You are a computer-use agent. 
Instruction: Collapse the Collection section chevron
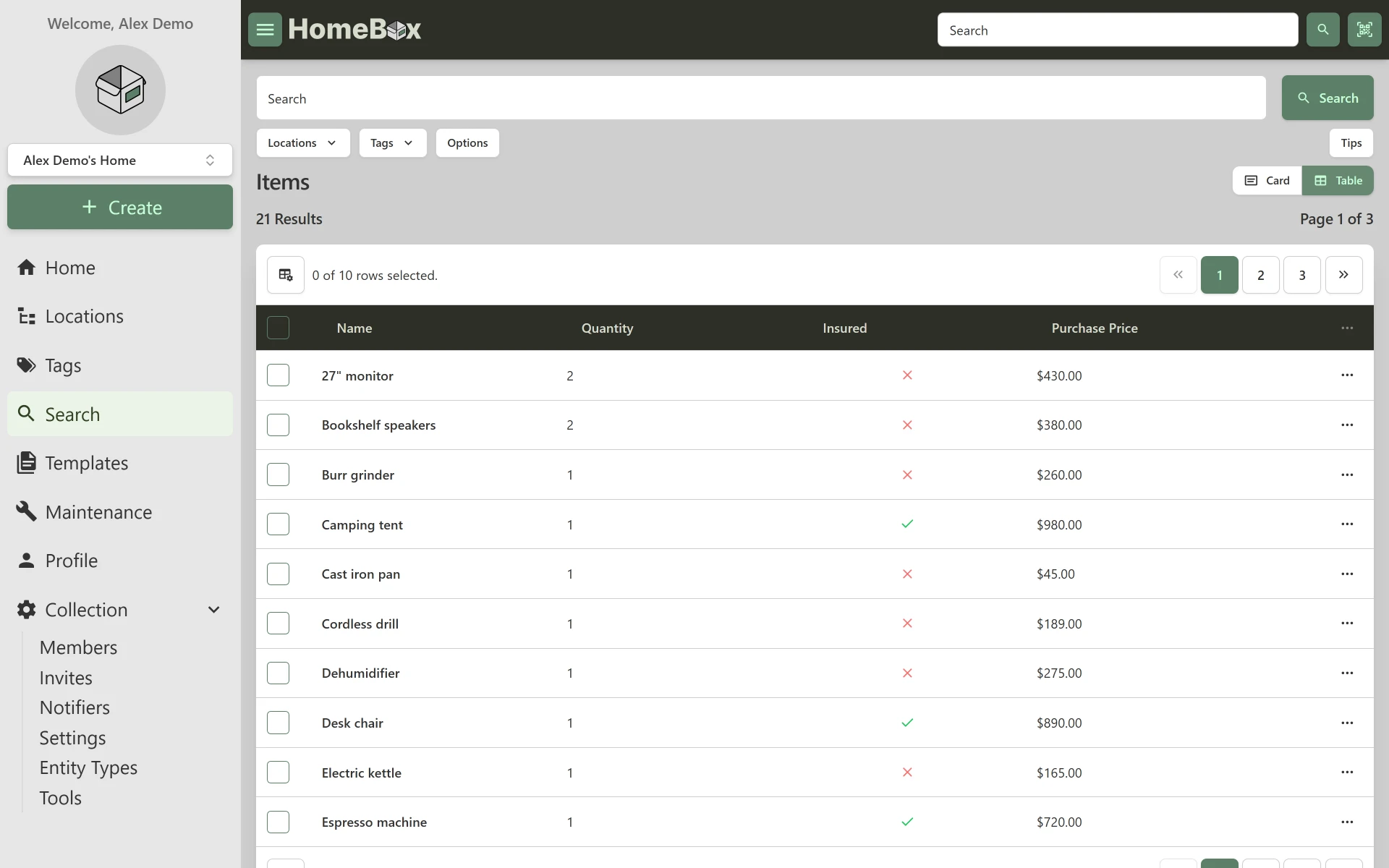[213, 610]
